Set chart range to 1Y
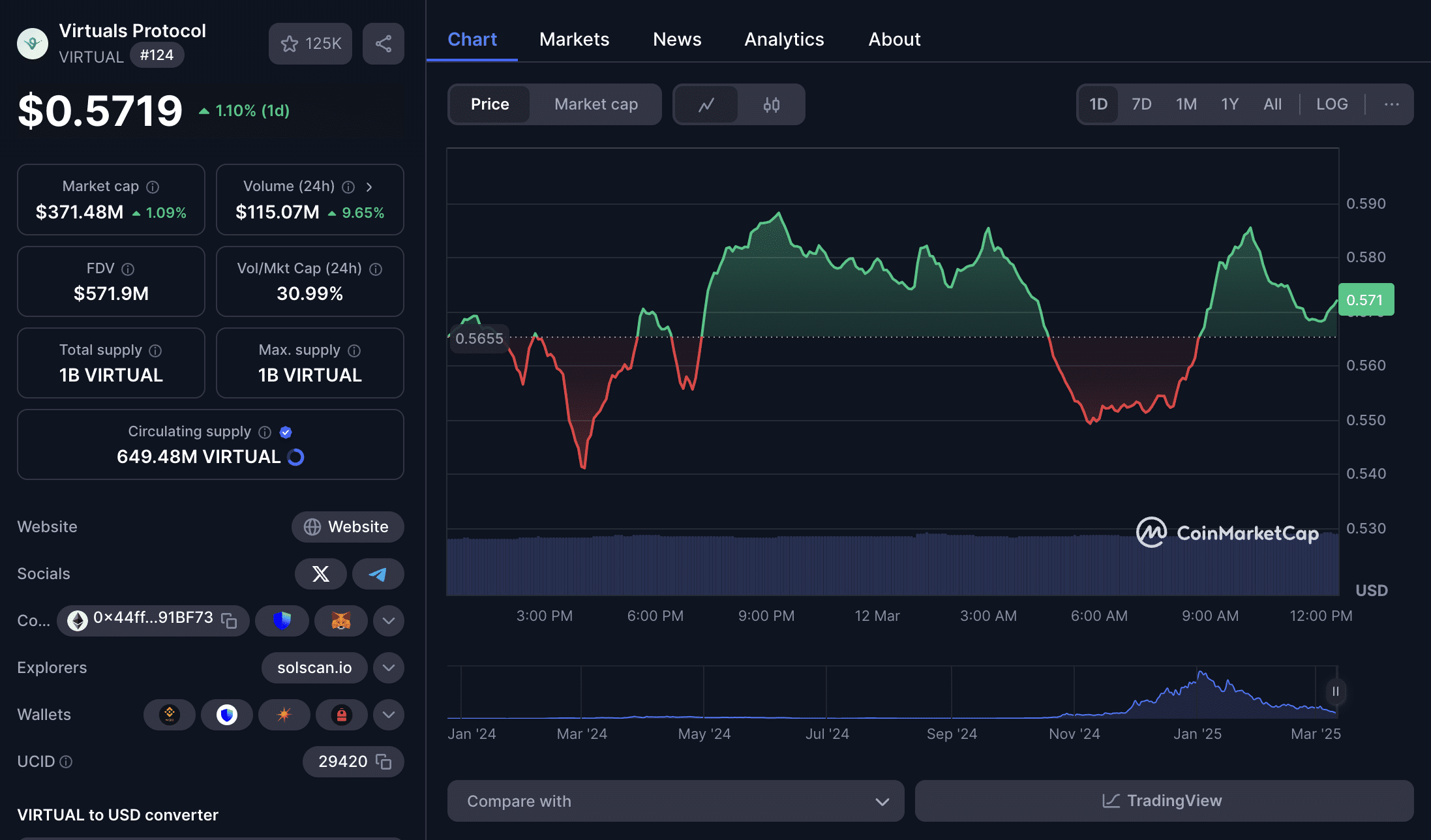This screenshot has height=840, width=1431. (1229, 104)
